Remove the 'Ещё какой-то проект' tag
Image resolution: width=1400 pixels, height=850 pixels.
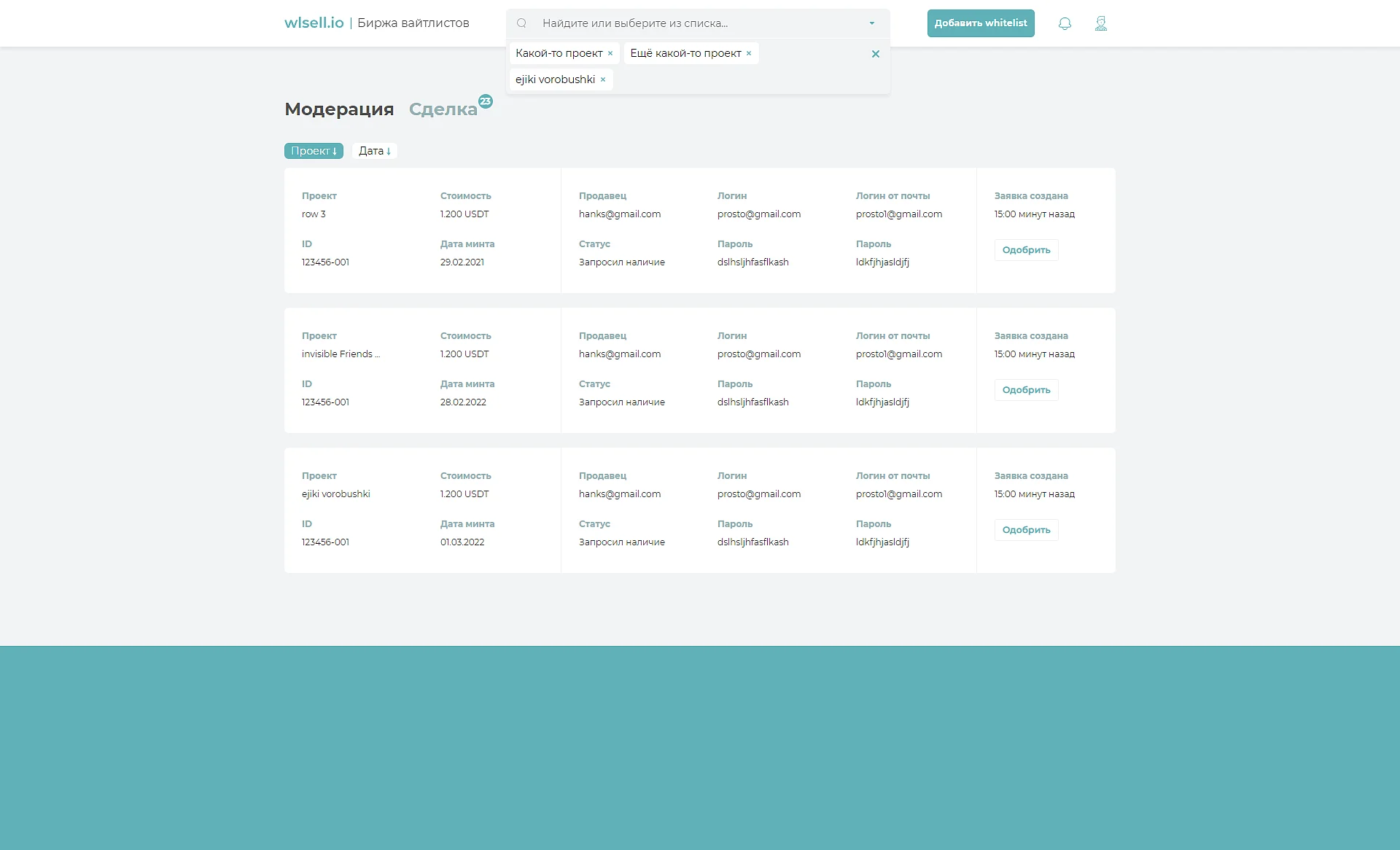749,53
